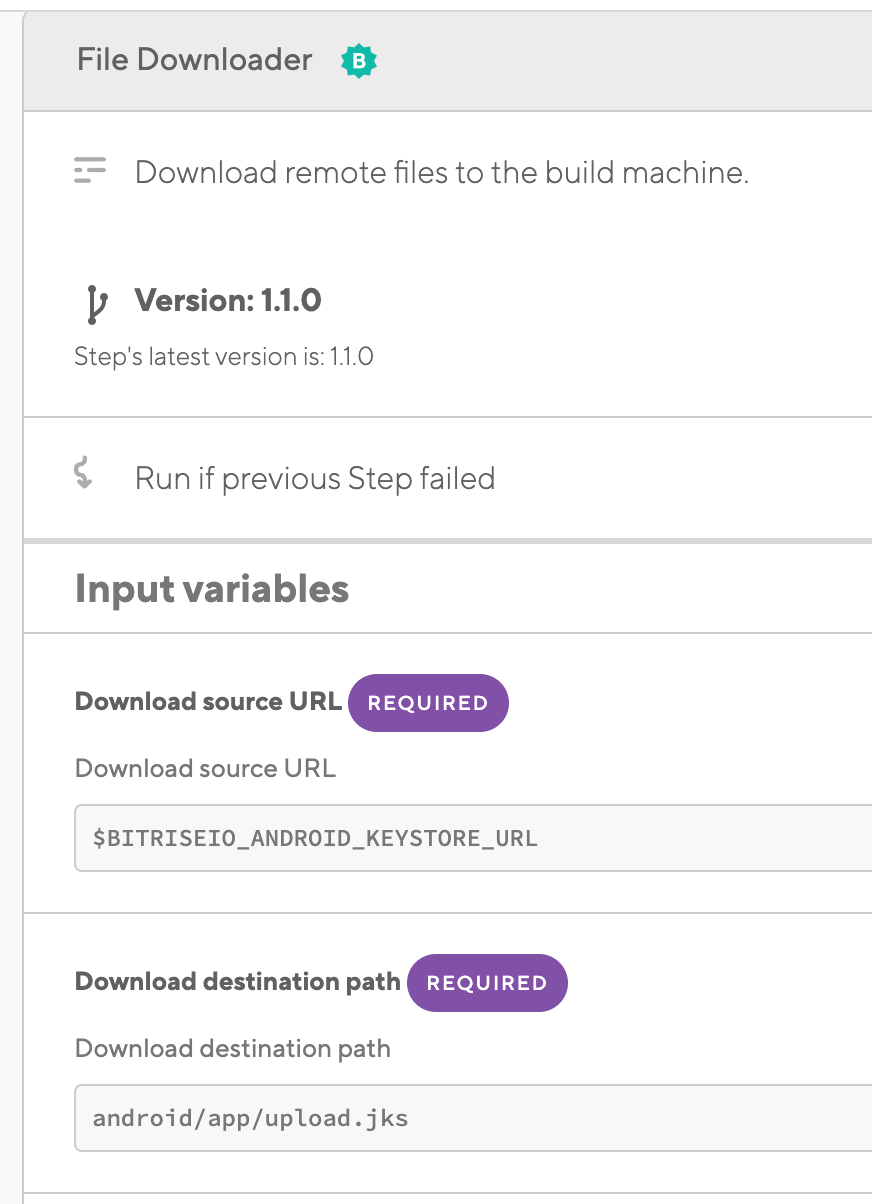Click the Input variables section heading

pyautogui.click(x=210, y=588)
